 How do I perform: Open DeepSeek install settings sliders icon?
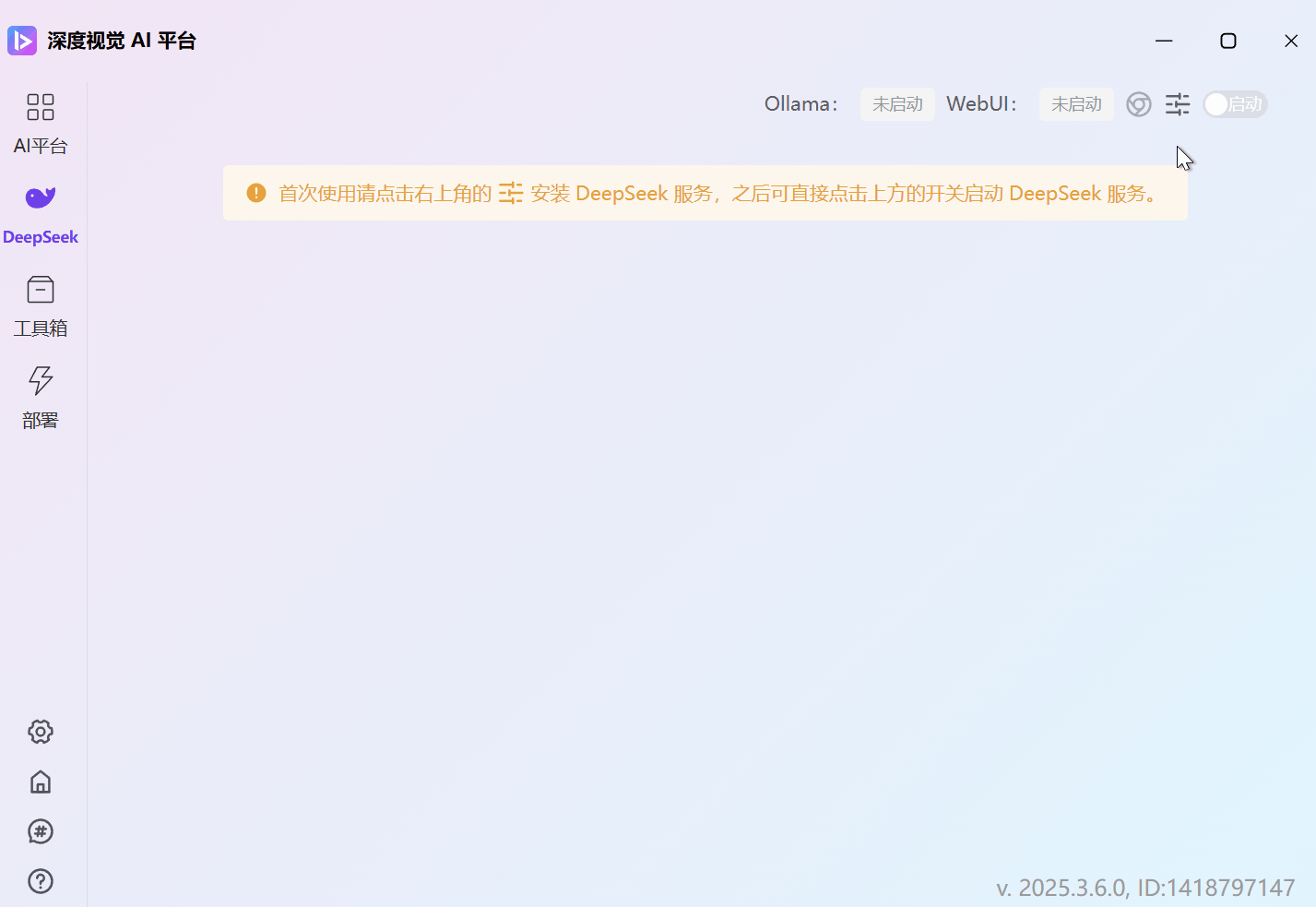(x=1178, y=104)
